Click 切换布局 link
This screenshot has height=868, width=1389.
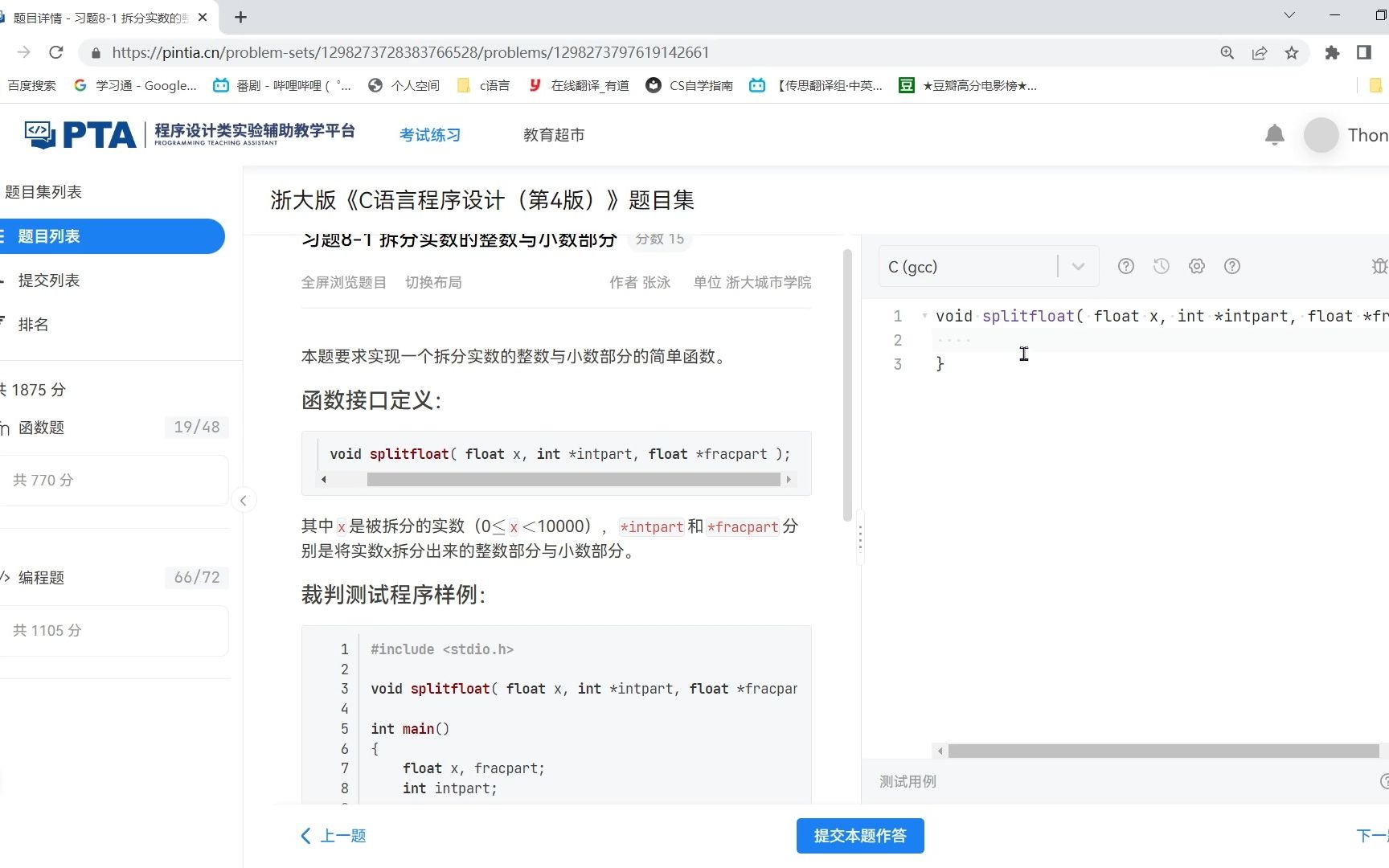pos(433,283)
